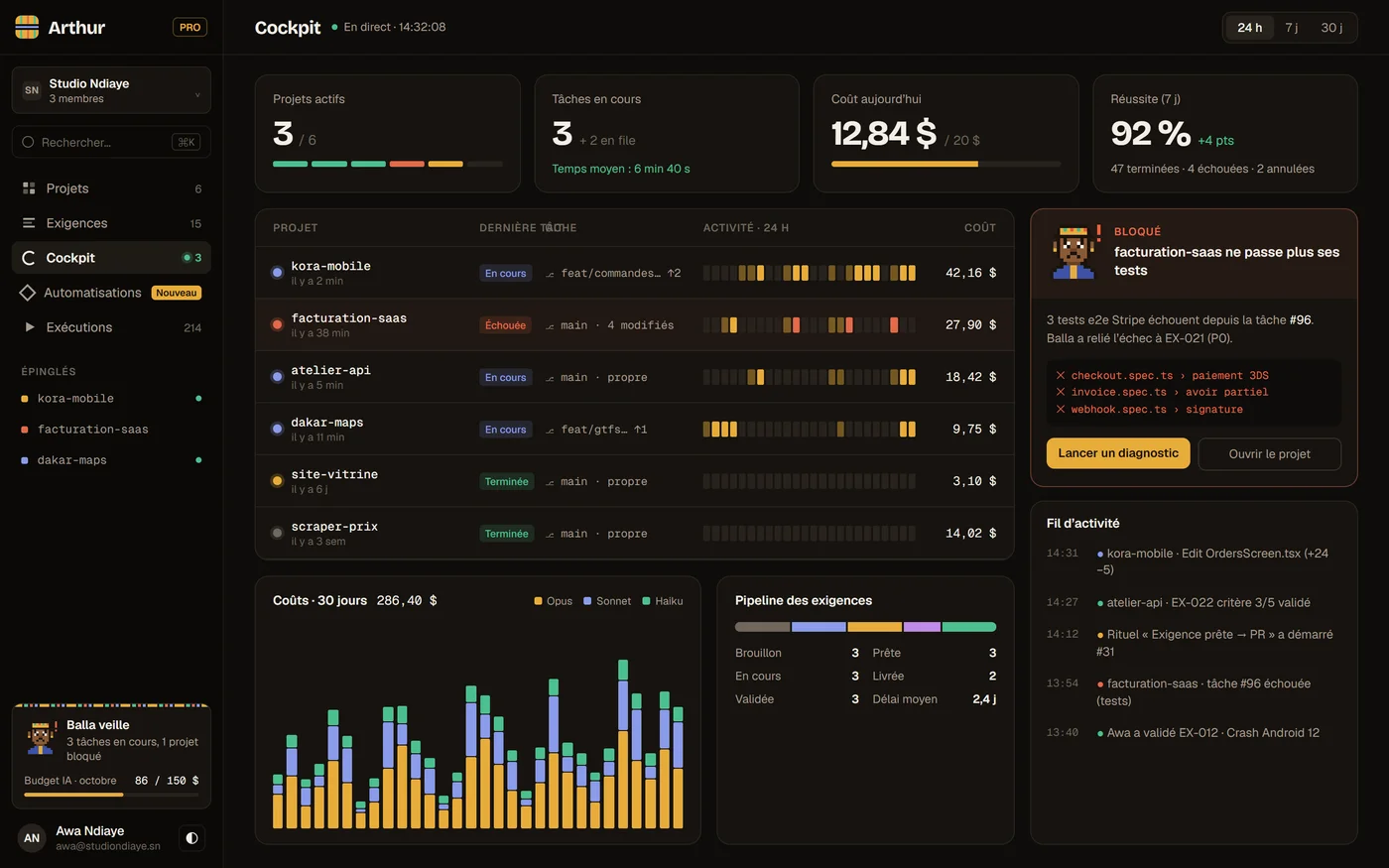Click the Exécutions play triangle icon
Image resolution: width=1389 pixels, height=868 pixels.
pos(30,327)
